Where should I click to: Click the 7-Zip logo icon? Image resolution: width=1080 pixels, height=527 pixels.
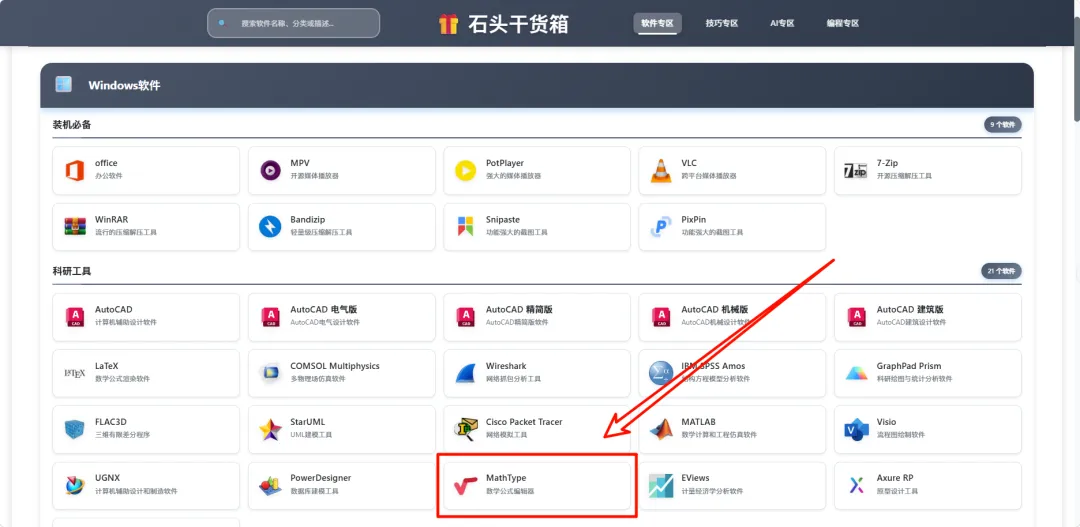pyautogui.click(x=855, y=170)
